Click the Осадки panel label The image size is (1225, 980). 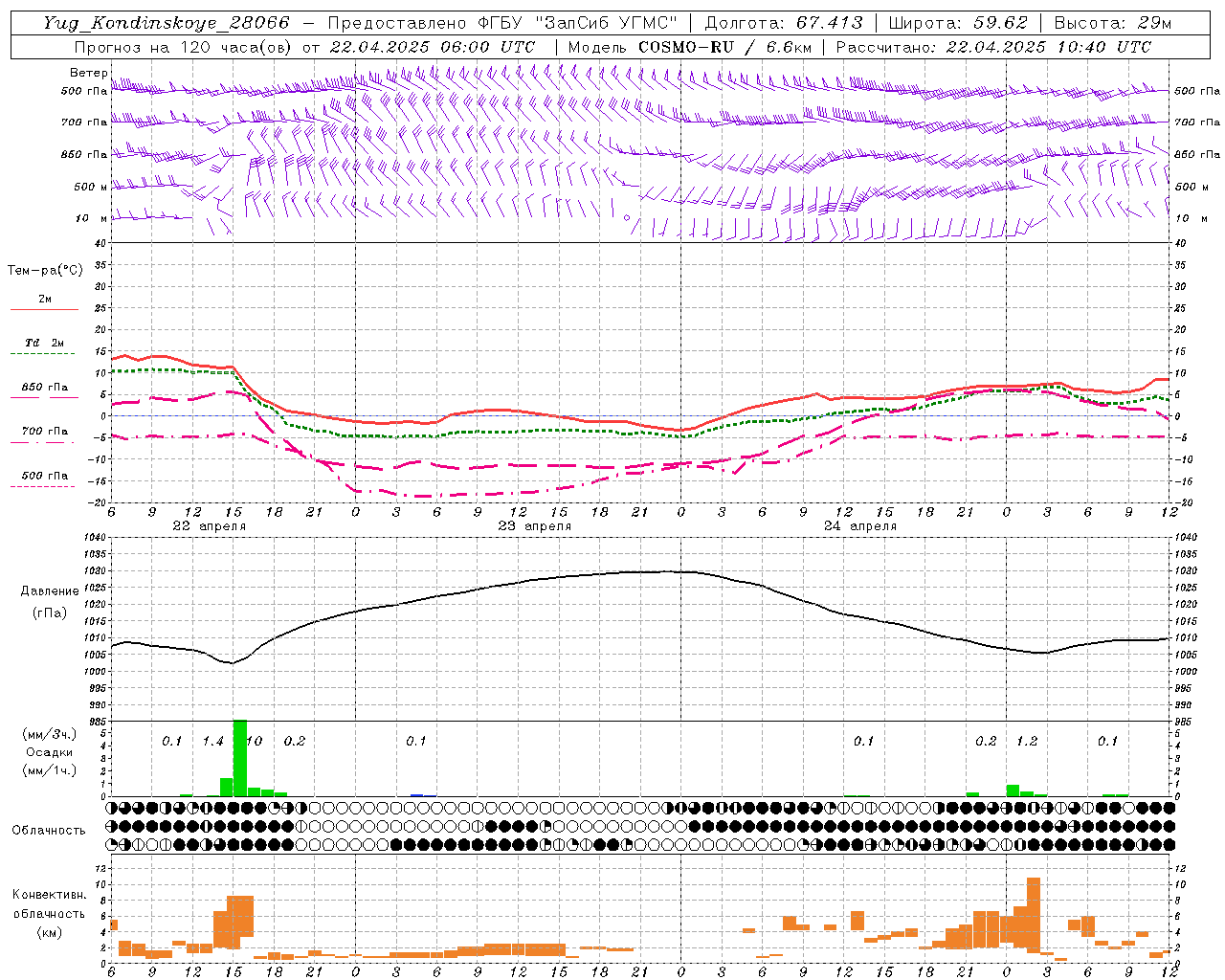coord(49,752)
